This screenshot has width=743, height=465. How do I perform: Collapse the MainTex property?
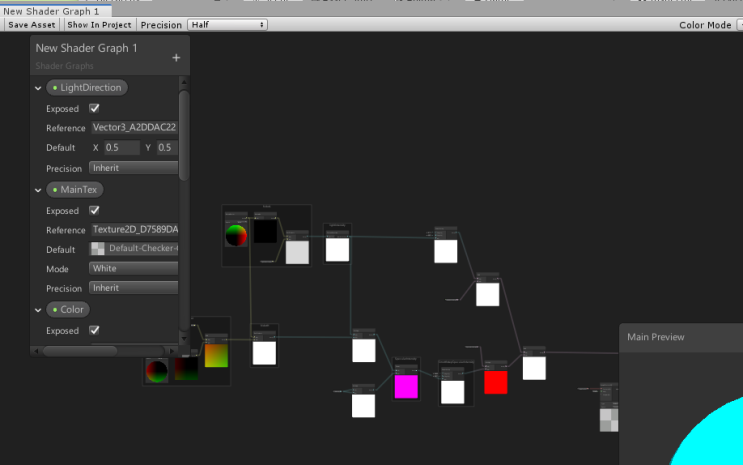tap(38, 190)
